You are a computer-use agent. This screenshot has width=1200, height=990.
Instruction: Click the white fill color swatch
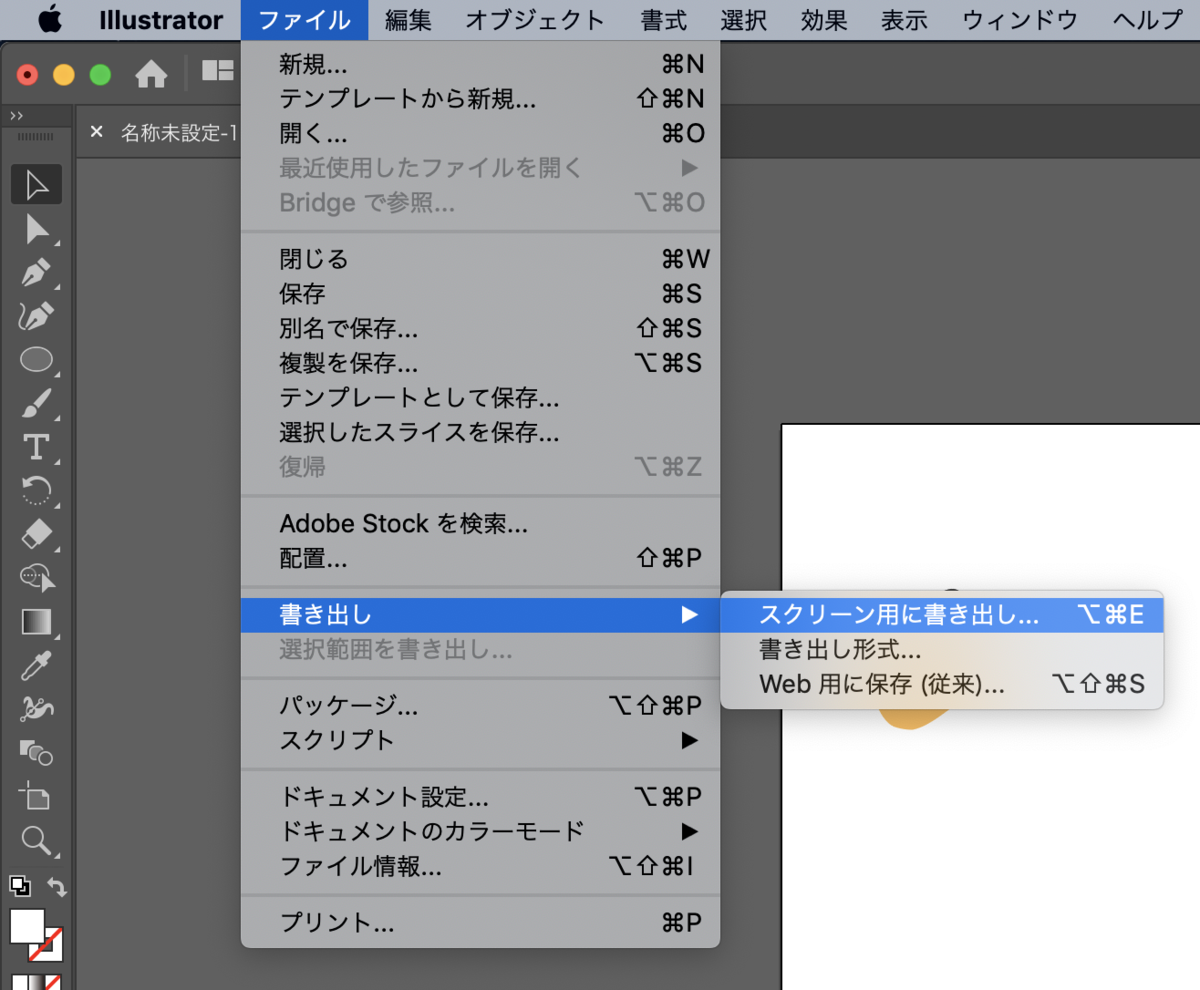point(27,926)
